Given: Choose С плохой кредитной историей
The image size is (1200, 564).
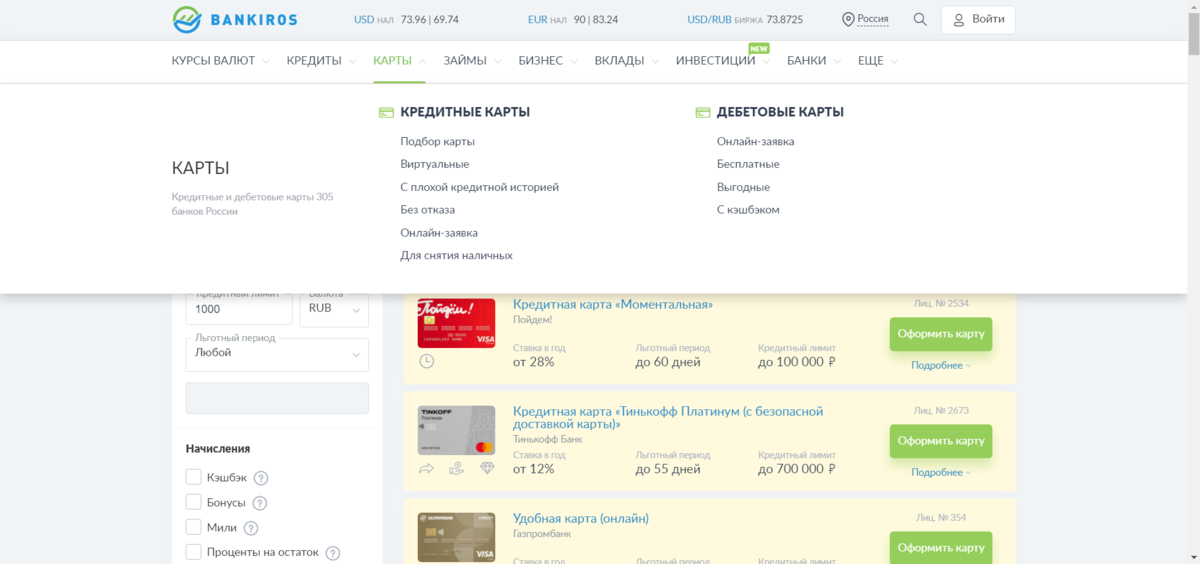Looking at the screenshot, I should [x=479, y=187].
